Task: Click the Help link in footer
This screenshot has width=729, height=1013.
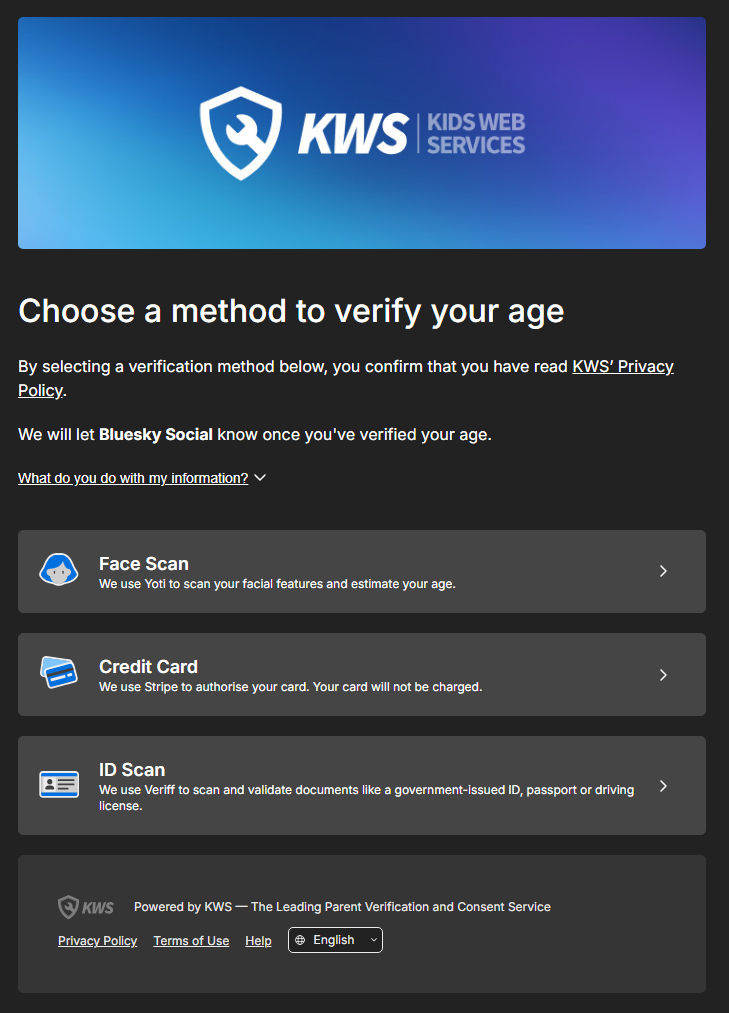Action: coord(258,941)
